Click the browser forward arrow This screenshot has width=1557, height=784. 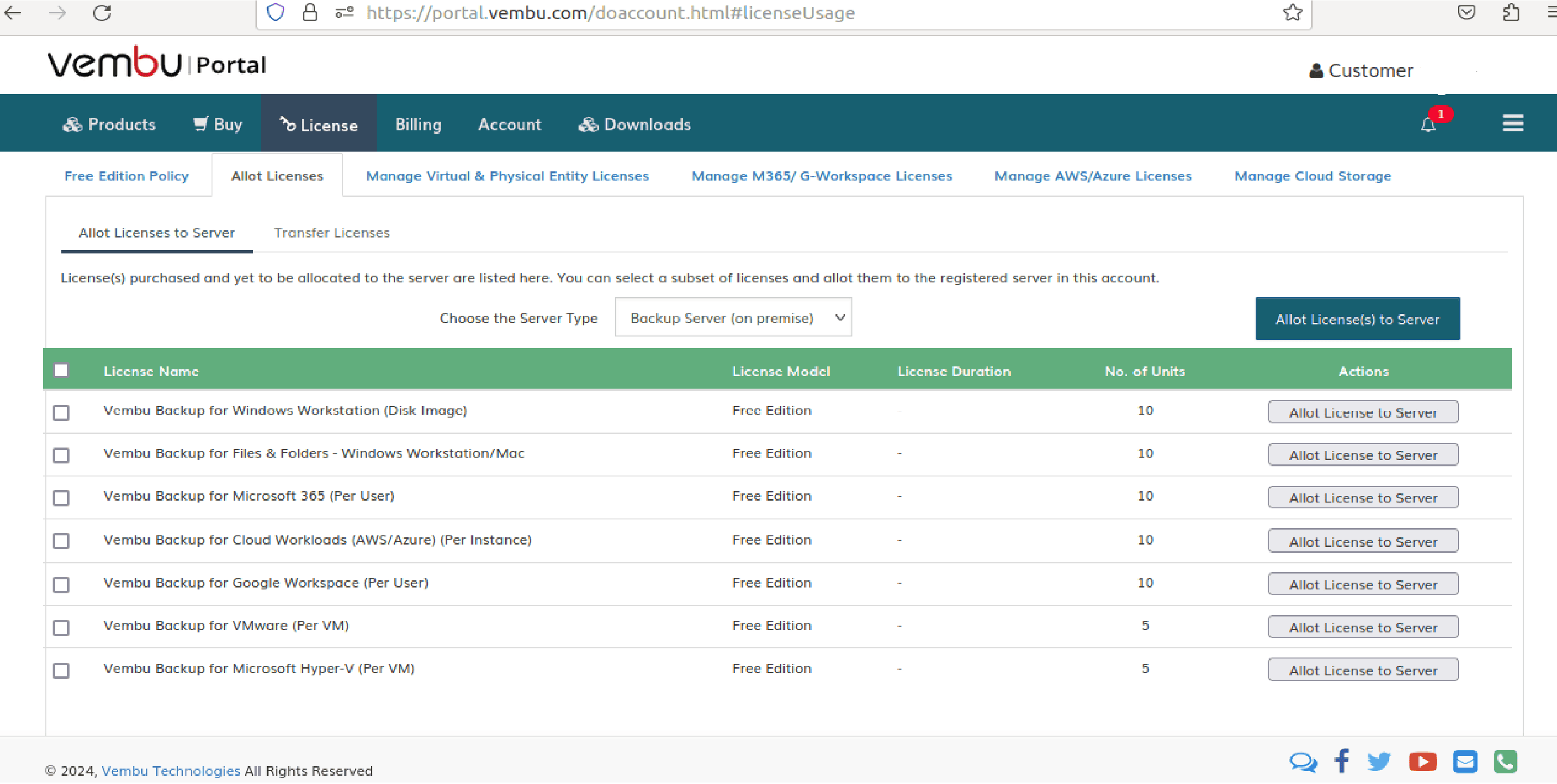(57, 12)
